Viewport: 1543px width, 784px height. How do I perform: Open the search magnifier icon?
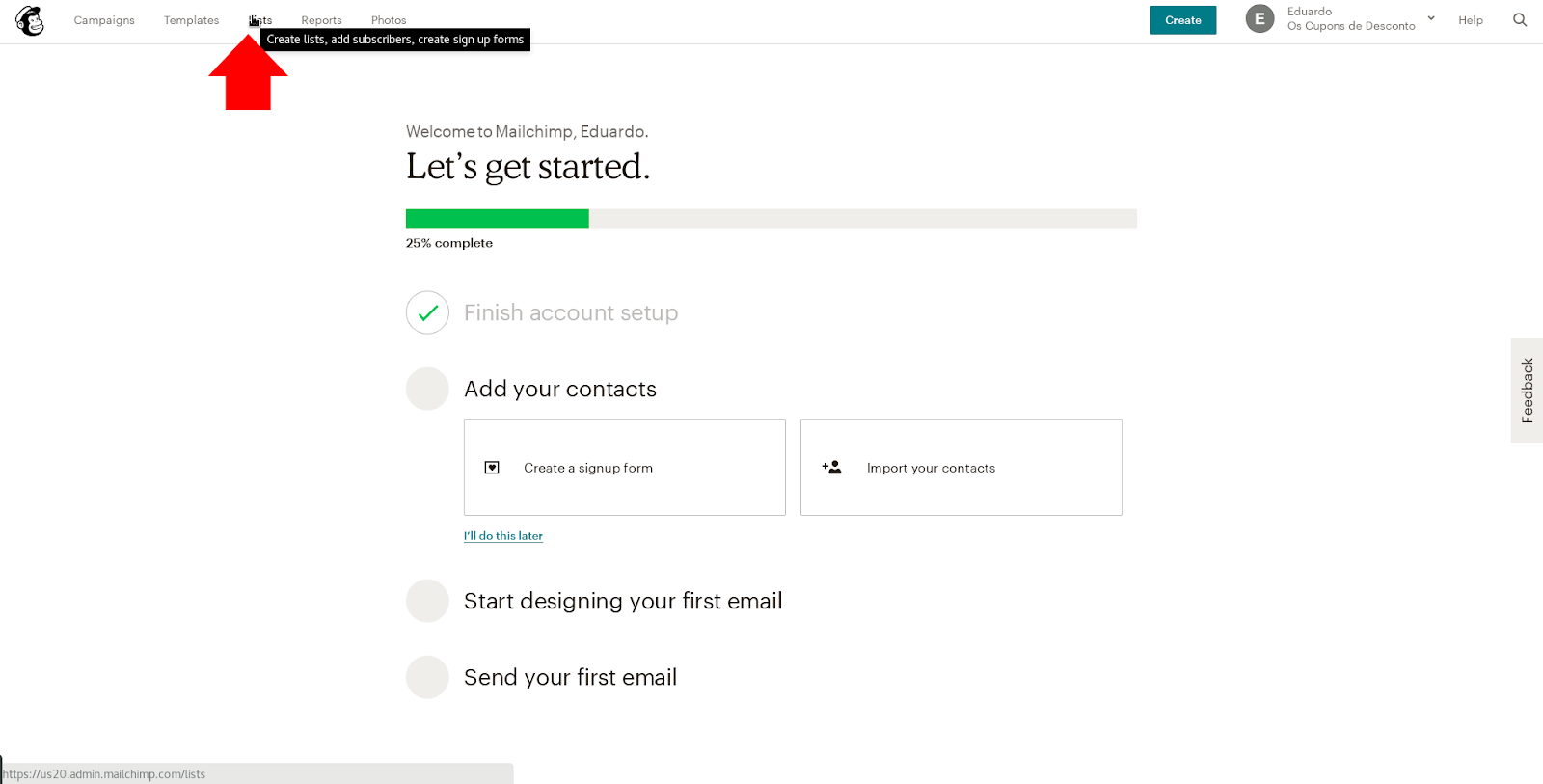[x=1520, y=20]
